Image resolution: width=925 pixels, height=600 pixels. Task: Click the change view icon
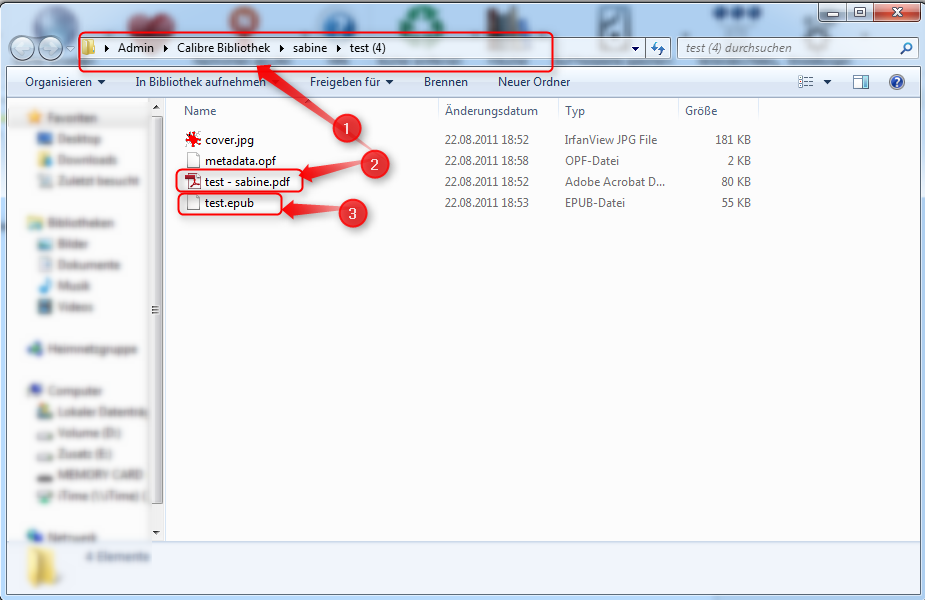[x=806, y=82]
